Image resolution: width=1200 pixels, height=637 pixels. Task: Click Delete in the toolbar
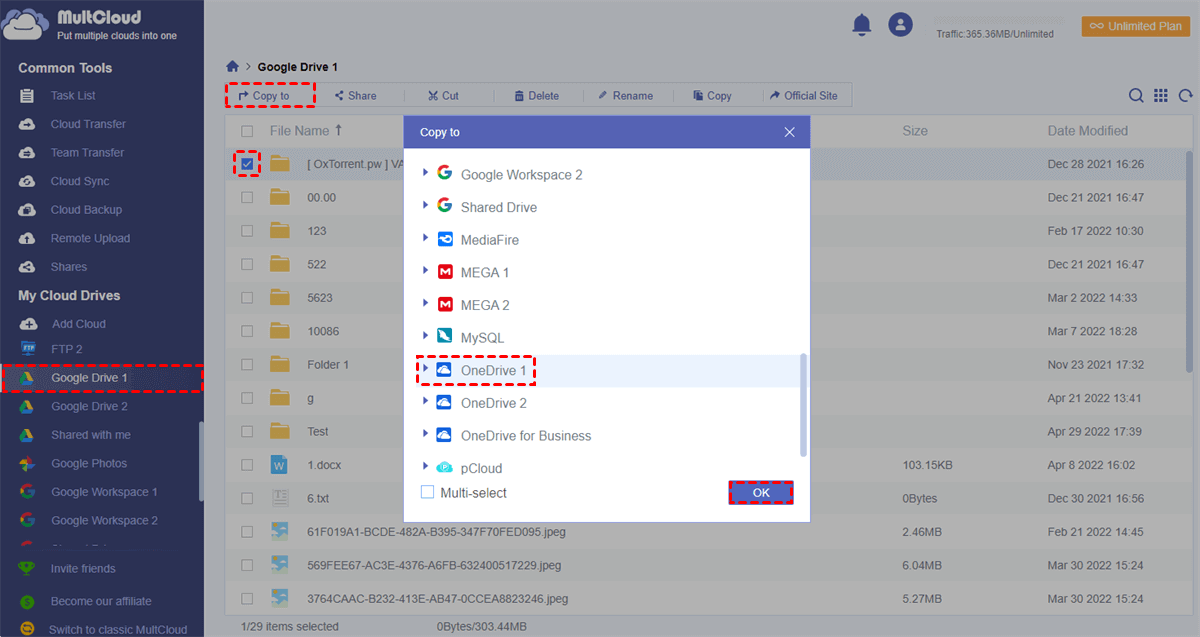(536, 96)
